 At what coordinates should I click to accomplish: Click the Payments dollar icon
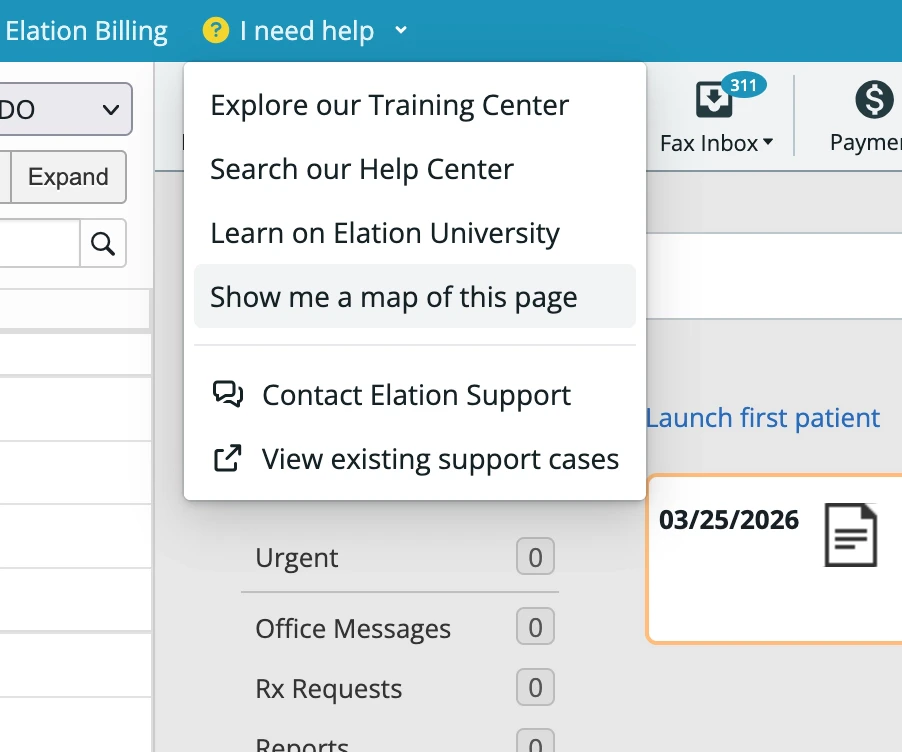(x=873, y=99)
